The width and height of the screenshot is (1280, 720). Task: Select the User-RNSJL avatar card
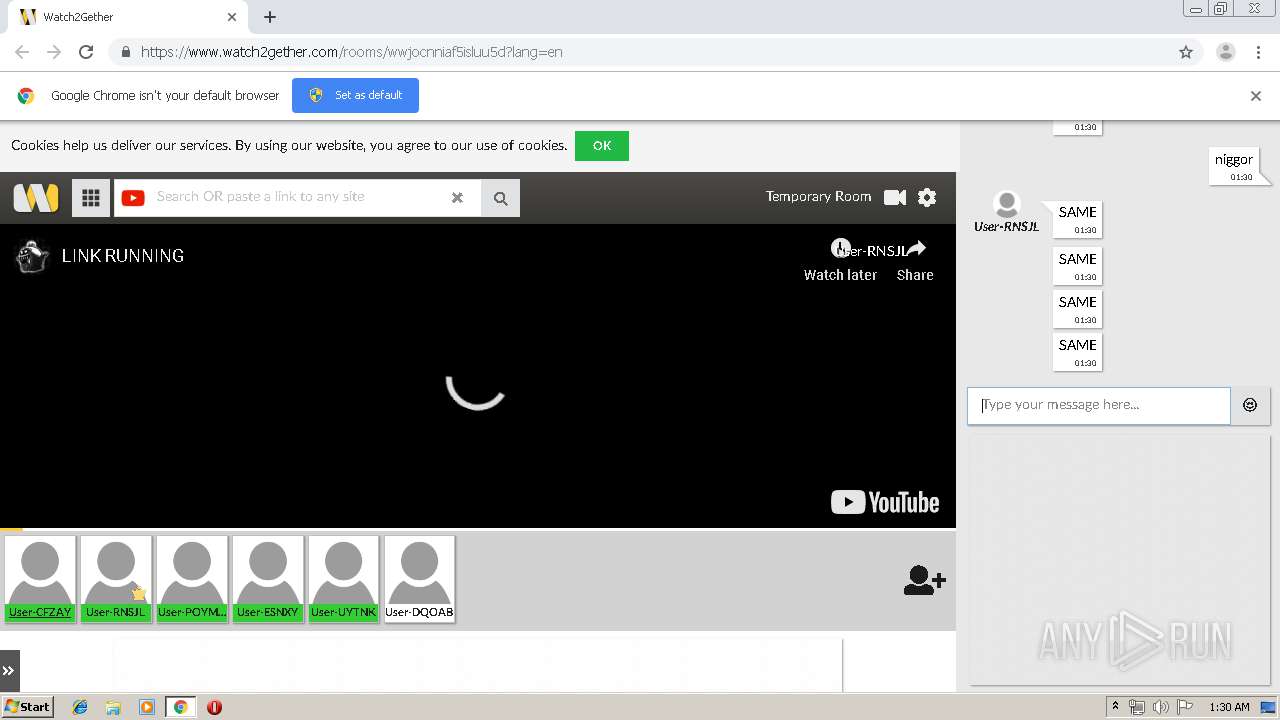116,579
